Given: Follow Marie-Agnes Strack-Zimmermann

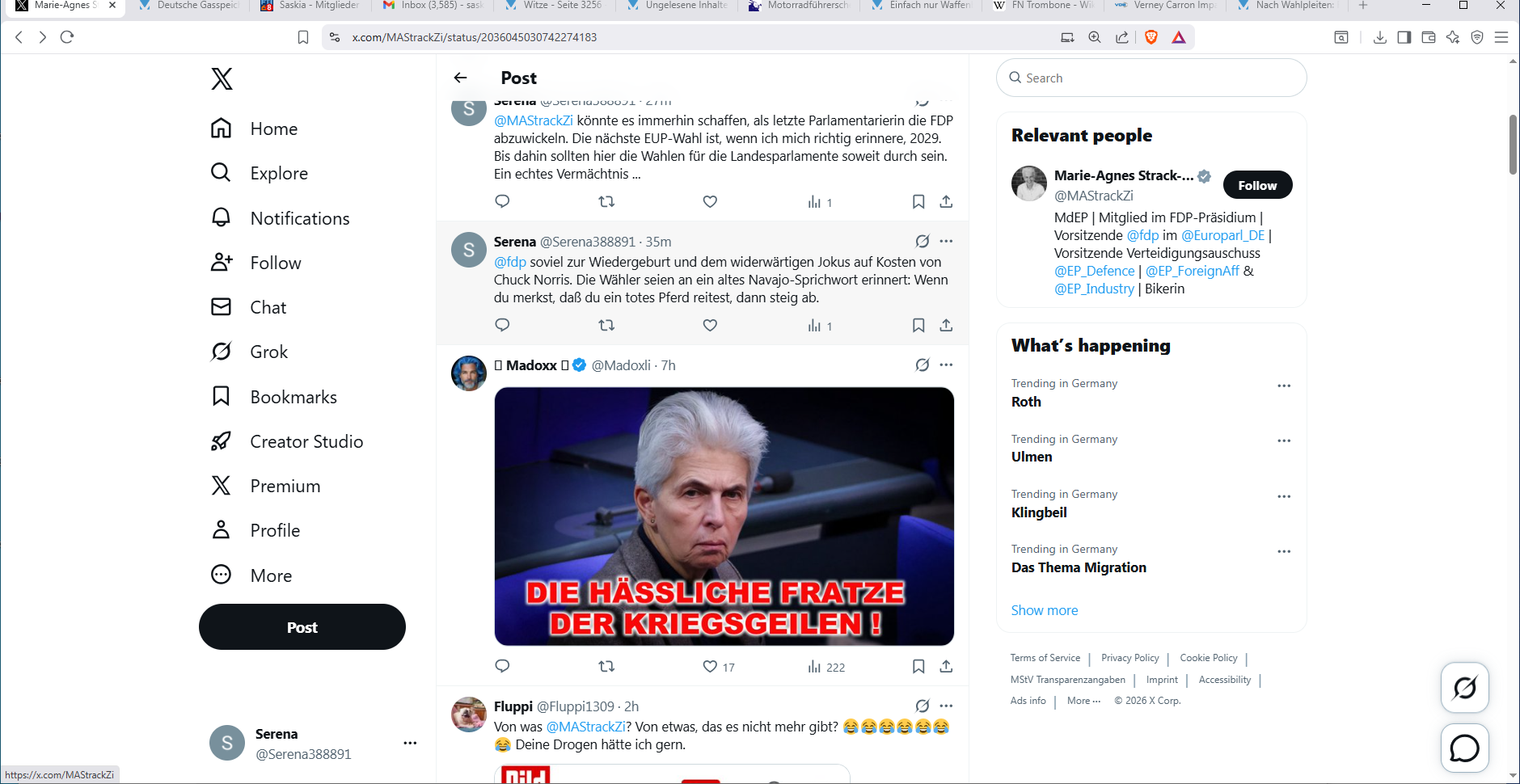Looking at the screenshot, I should [1257, 185].
